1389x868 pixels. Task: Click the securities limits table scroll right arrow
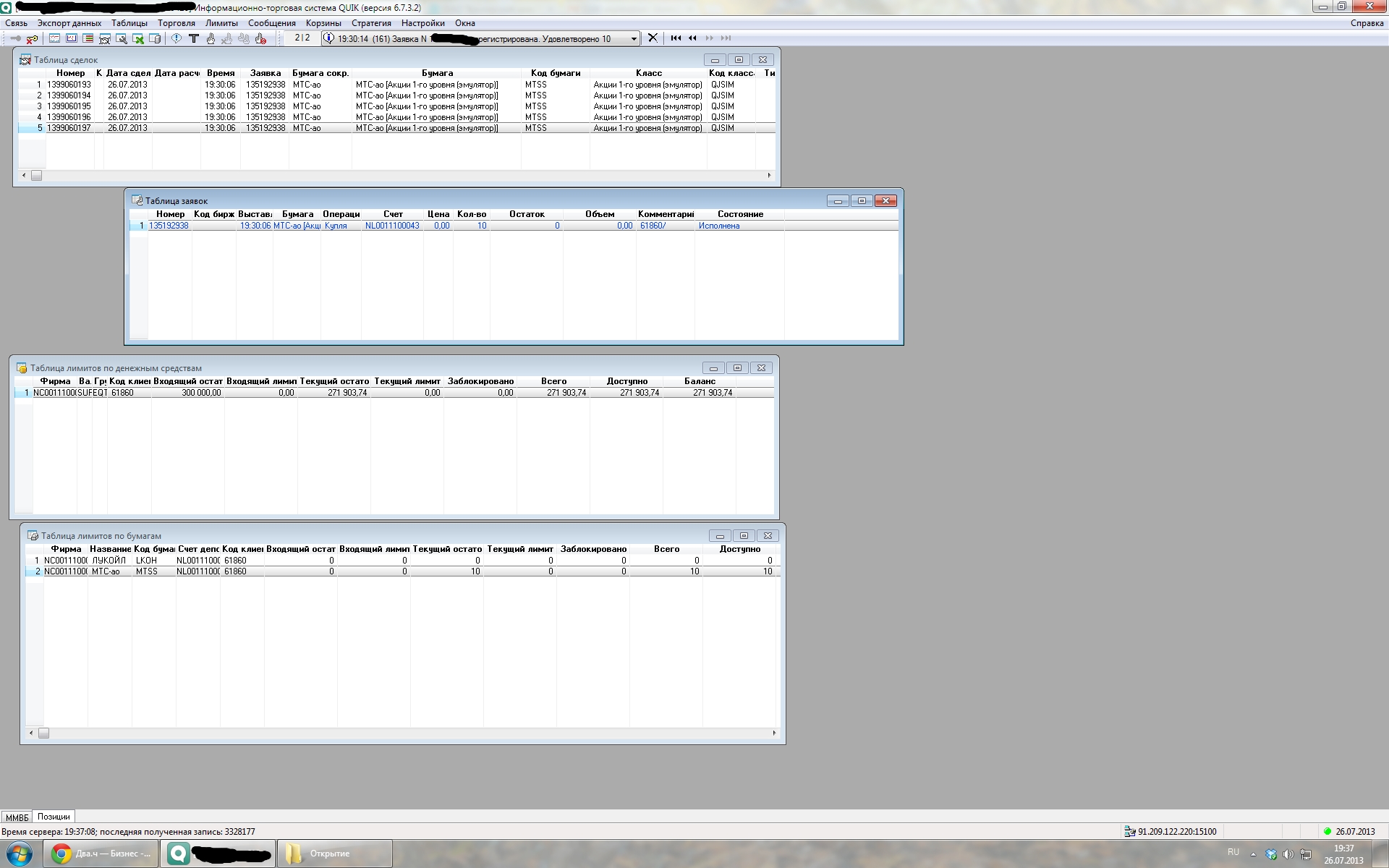(774, 733)
